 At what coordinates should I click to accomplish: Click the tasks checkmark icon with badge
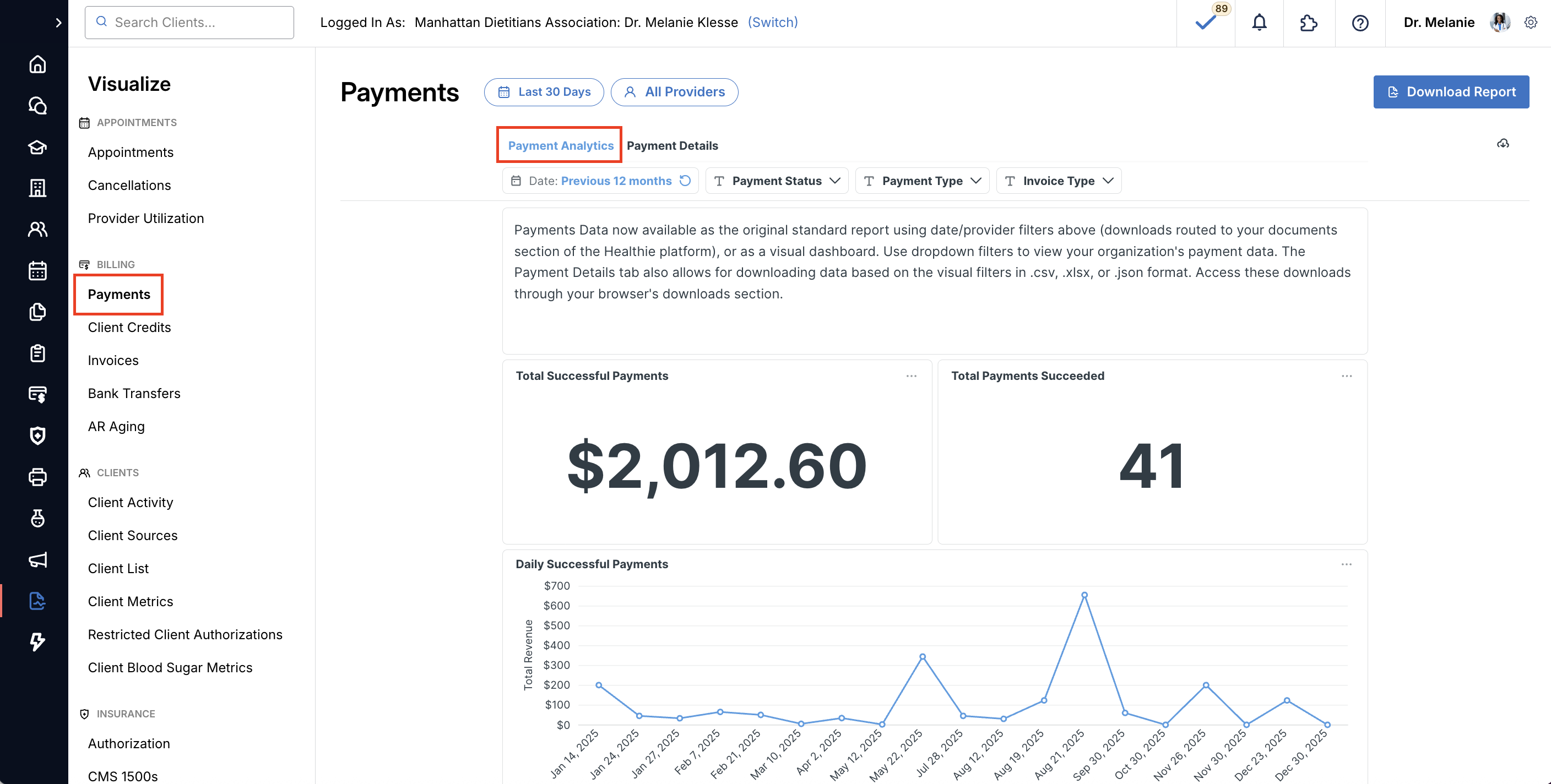(x=1206, y=23)
